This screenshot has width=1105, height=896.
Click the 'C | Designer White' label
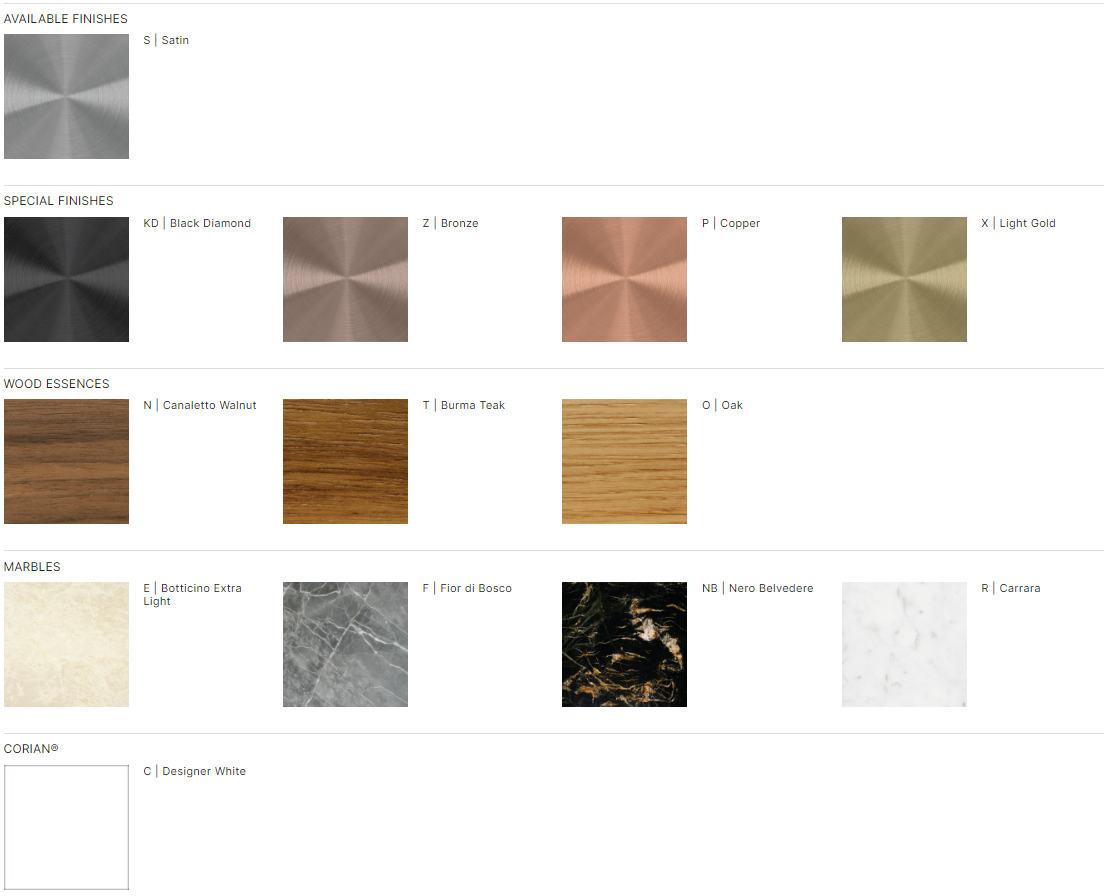point(194,771)
